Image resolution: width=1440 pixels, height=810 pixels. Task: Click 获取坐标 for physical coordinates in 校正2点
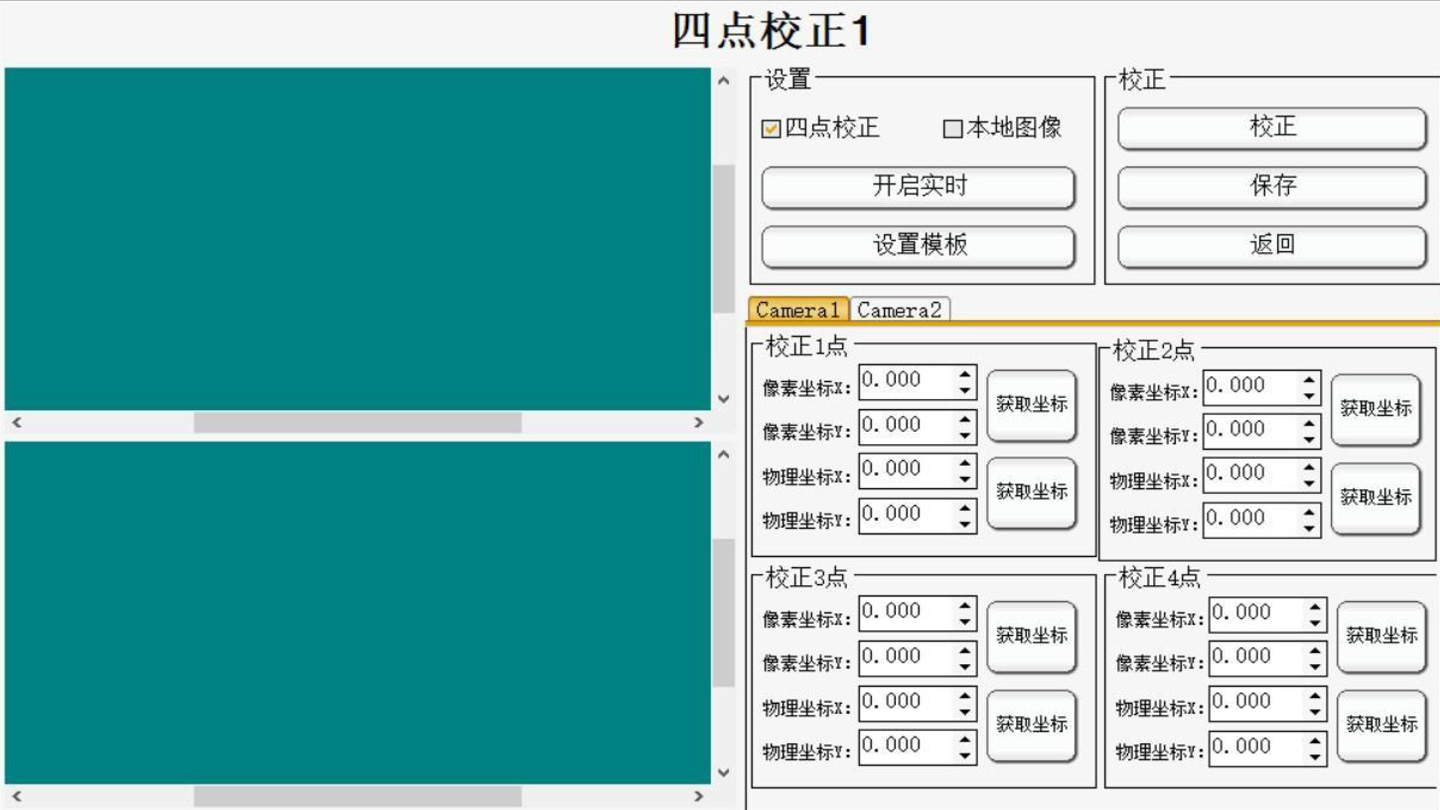(x=1376, y=495)
